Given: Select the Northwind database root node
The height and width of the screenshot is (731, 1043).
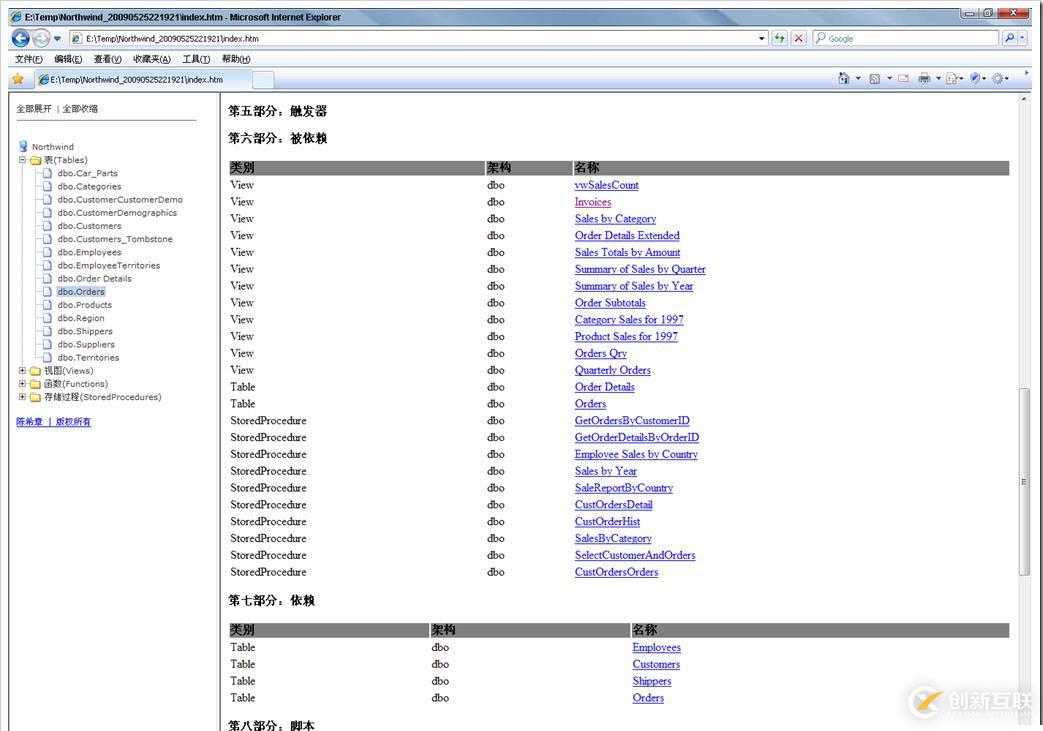Looking at the screenshot, I should [x=53, y=146].
